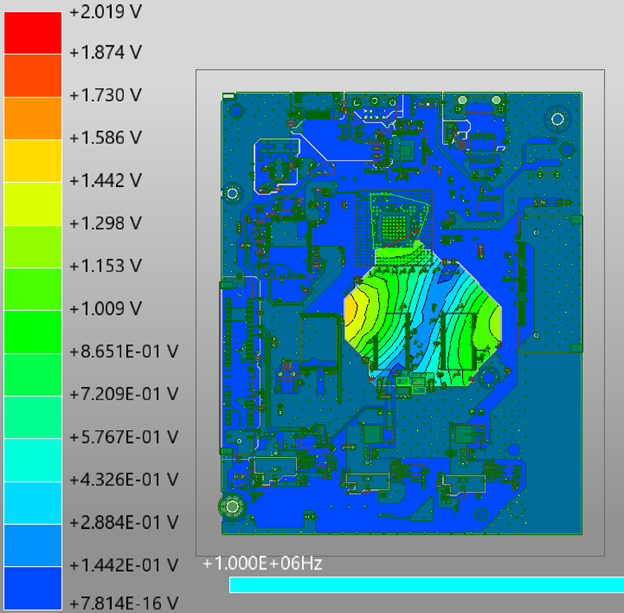Select the +5.767E-01 V legend label

coord(123,437)
